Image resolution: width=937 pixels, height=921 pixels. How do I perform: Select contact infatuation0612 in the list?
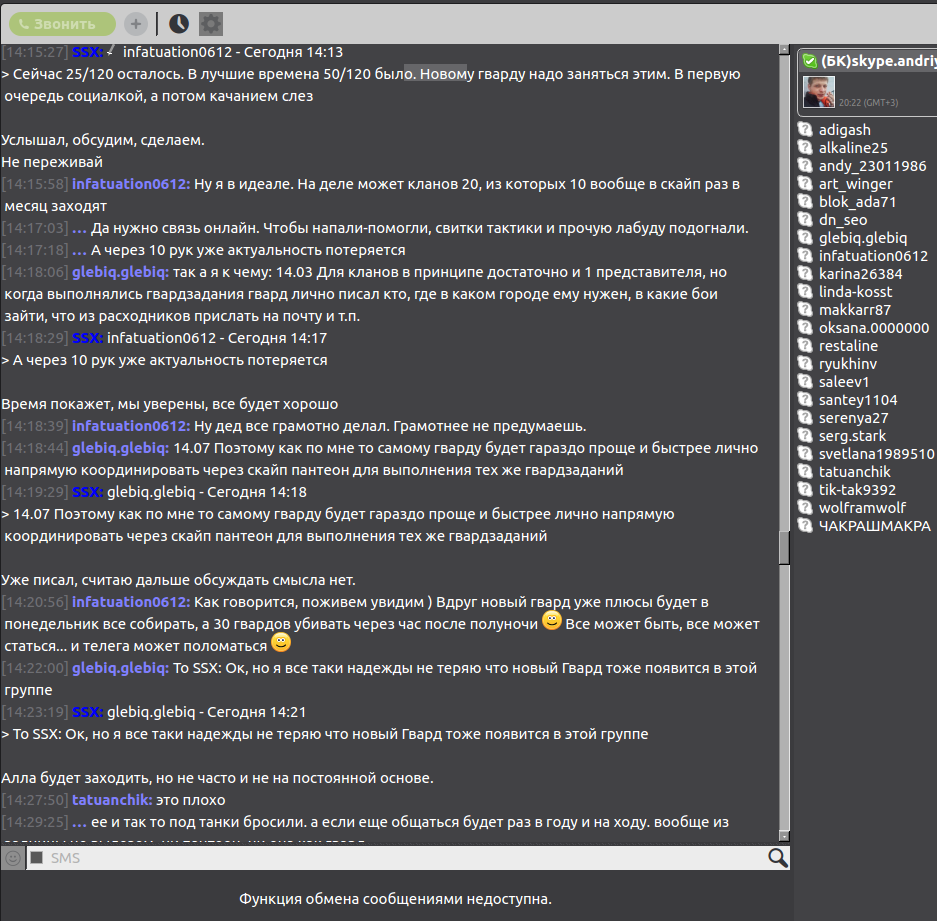point(873,256)
